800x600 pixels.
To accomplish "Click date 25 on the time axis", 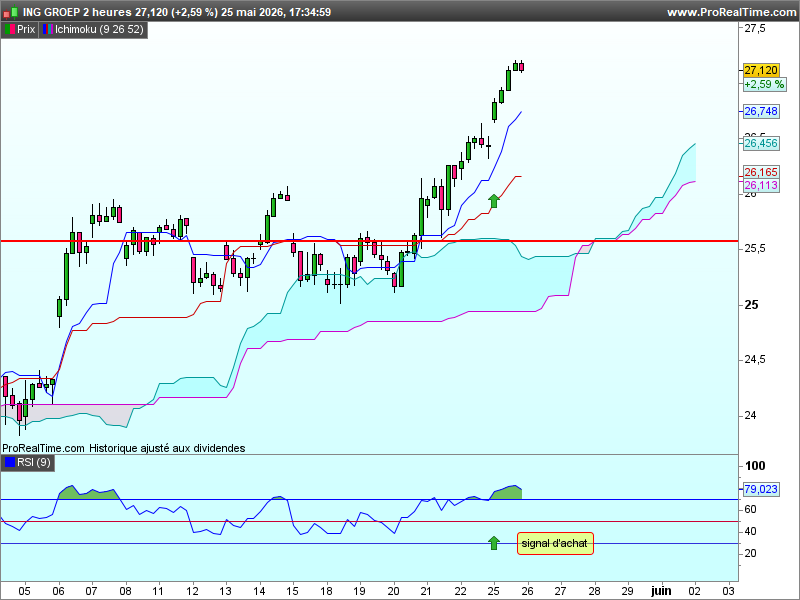I will pyautogui.click(x=493, y=591).
